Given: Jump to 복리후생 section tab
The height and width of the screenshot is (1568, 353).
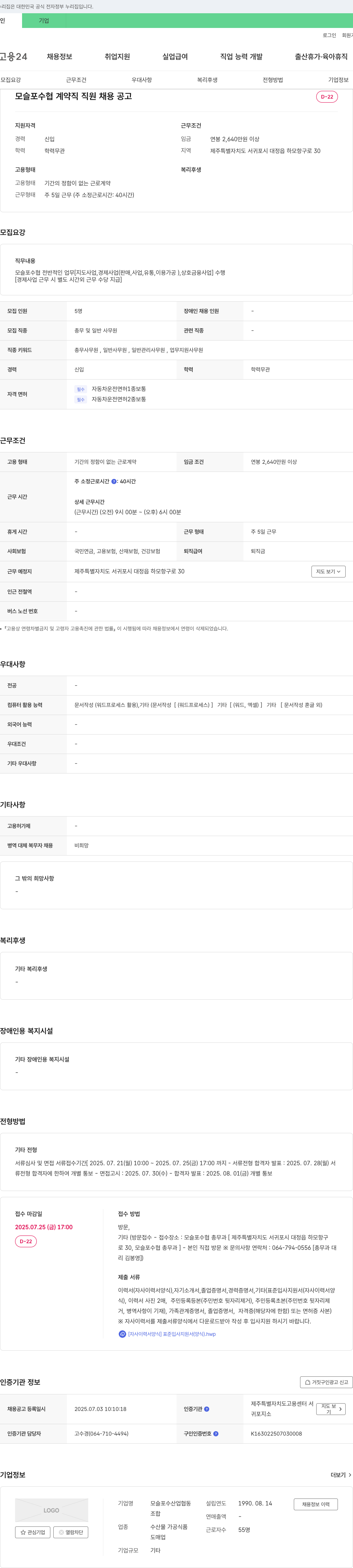Looking at the screenshot, I should tap(207, 80).
